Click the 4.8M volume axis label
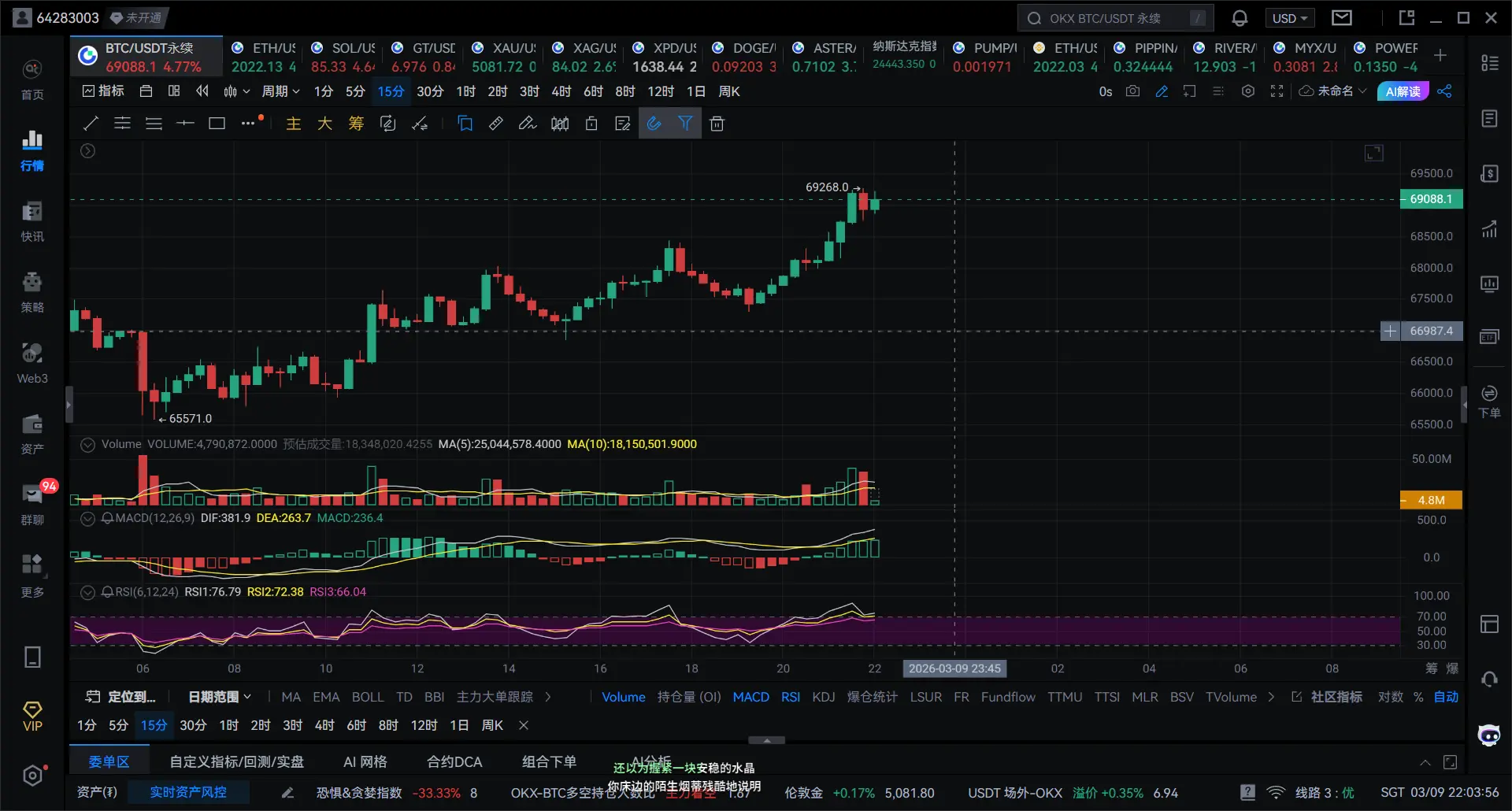 click(x=1431, y=500)
